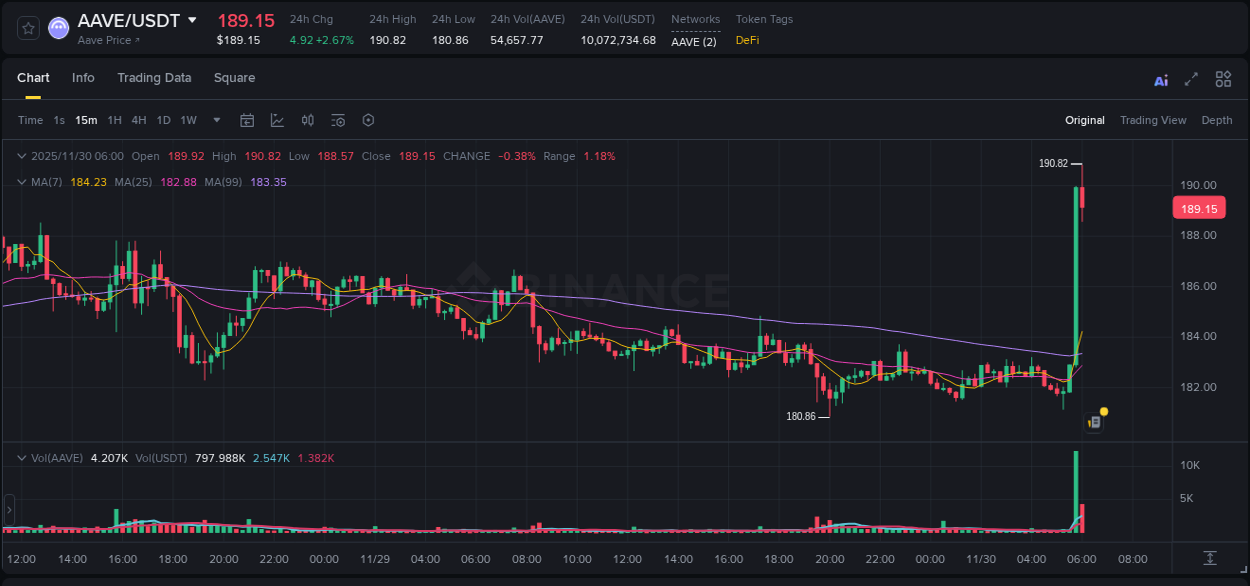Open the chart settings hexagon icon
This screenshot has width=1250, height=586.
pos(367,120)
